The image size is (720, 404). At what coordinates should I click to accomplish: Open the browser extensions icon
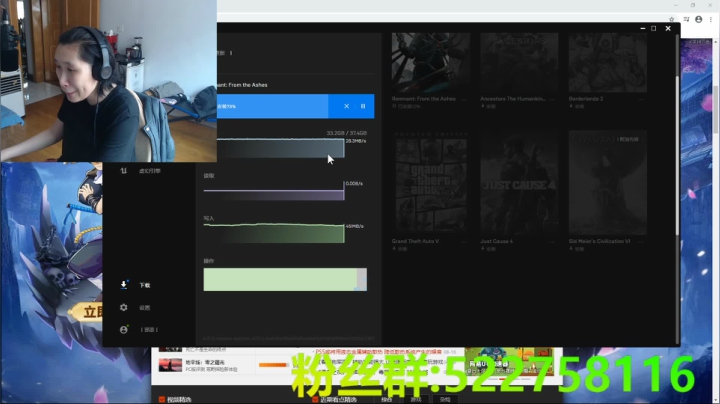click(686, 19)
